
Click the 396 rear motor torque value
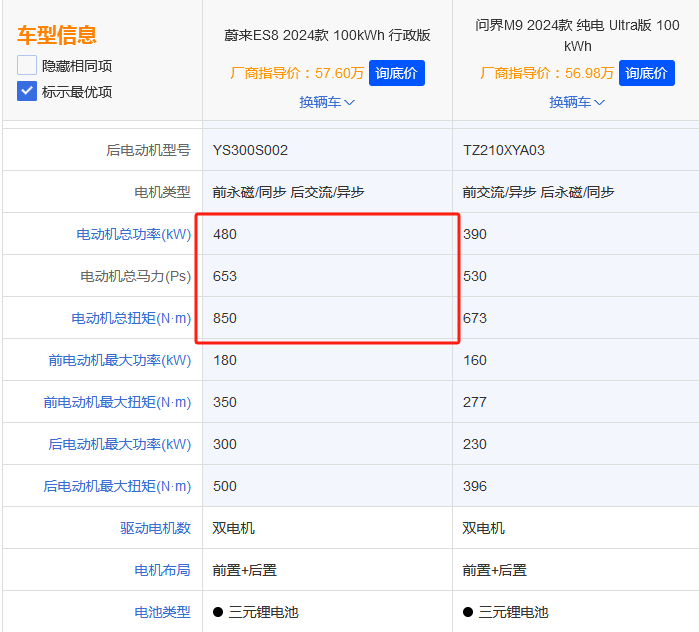tap(475, 486)
